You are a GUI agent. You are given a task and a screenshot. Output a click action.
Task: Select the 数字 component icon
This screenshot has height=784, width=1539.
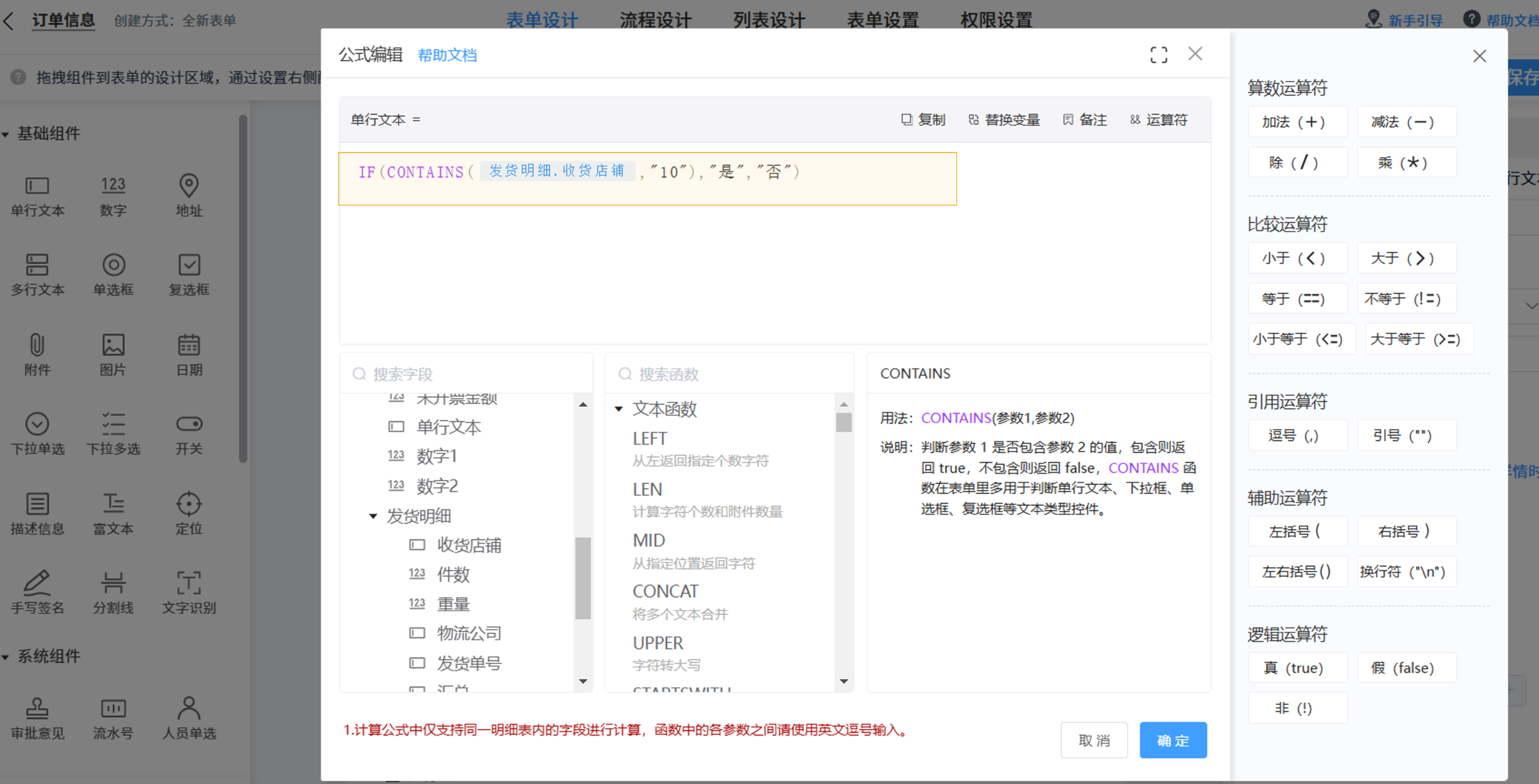(113, 196)
